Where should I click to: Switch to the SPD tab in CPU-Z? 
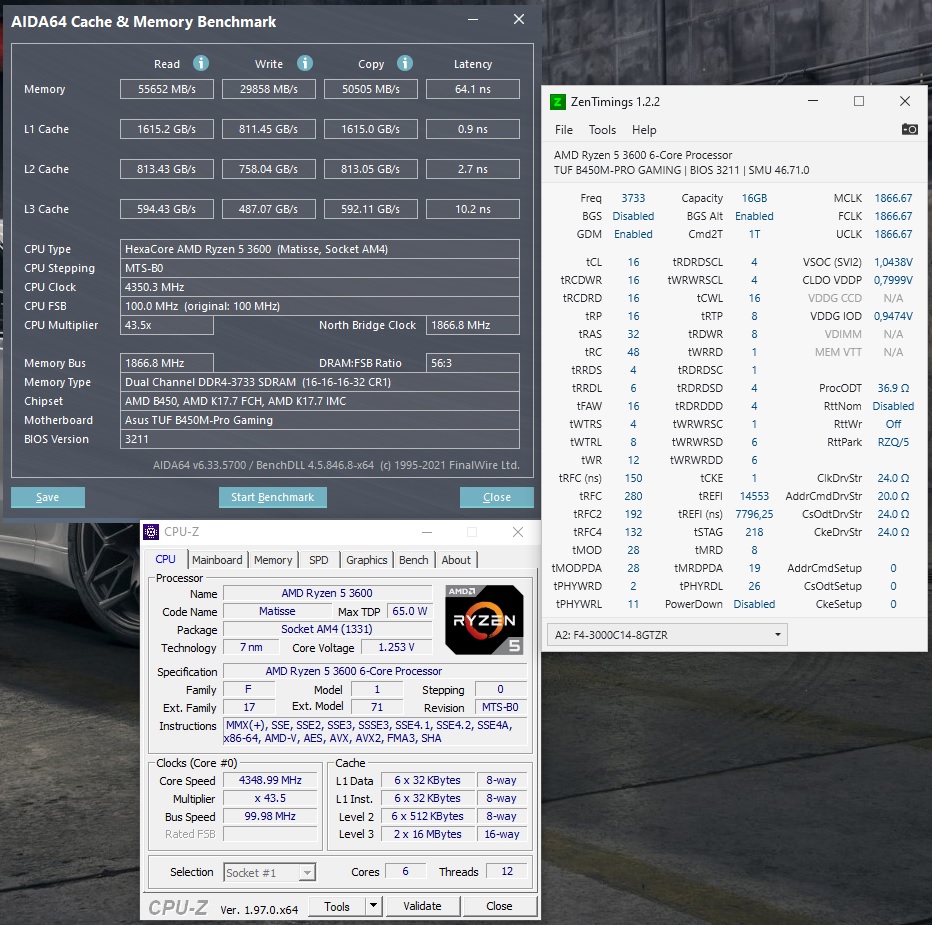(319, 560)
